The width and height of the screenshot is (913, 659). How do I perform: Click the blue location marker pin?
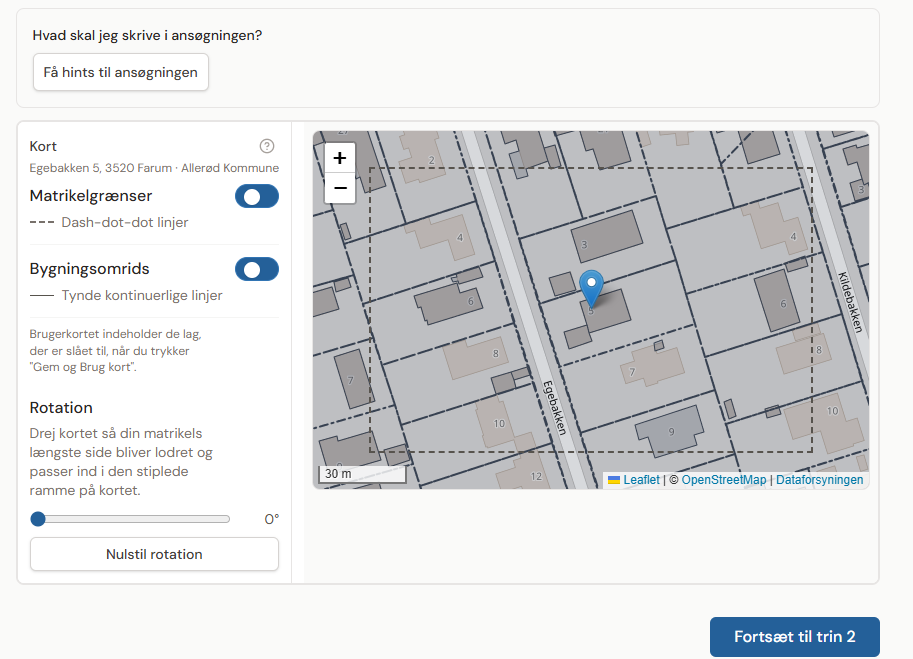(x=592, y=287)
